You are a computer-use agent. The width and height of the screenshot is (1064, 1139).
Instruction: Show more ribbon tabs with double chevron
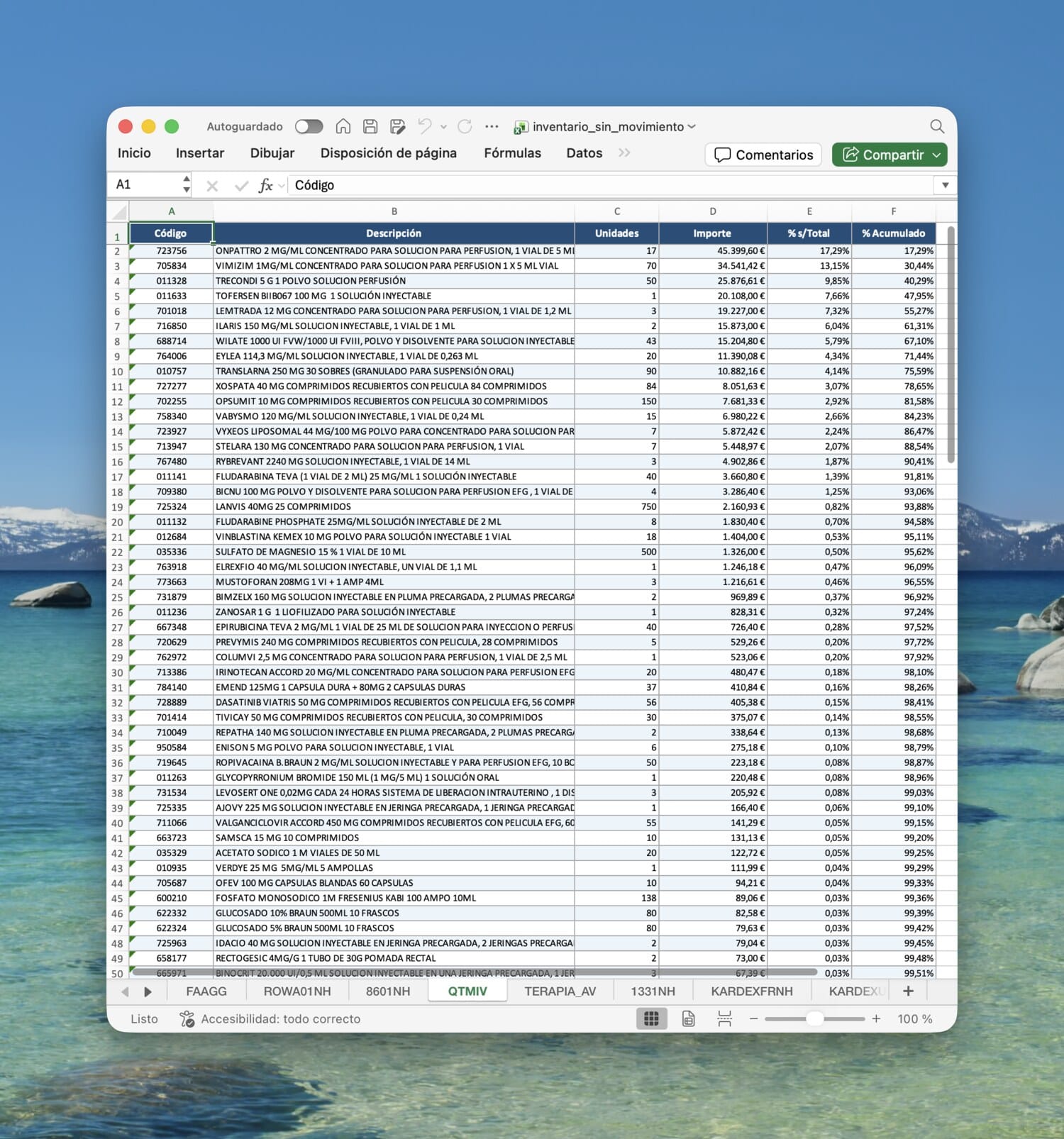click(624, 153)
